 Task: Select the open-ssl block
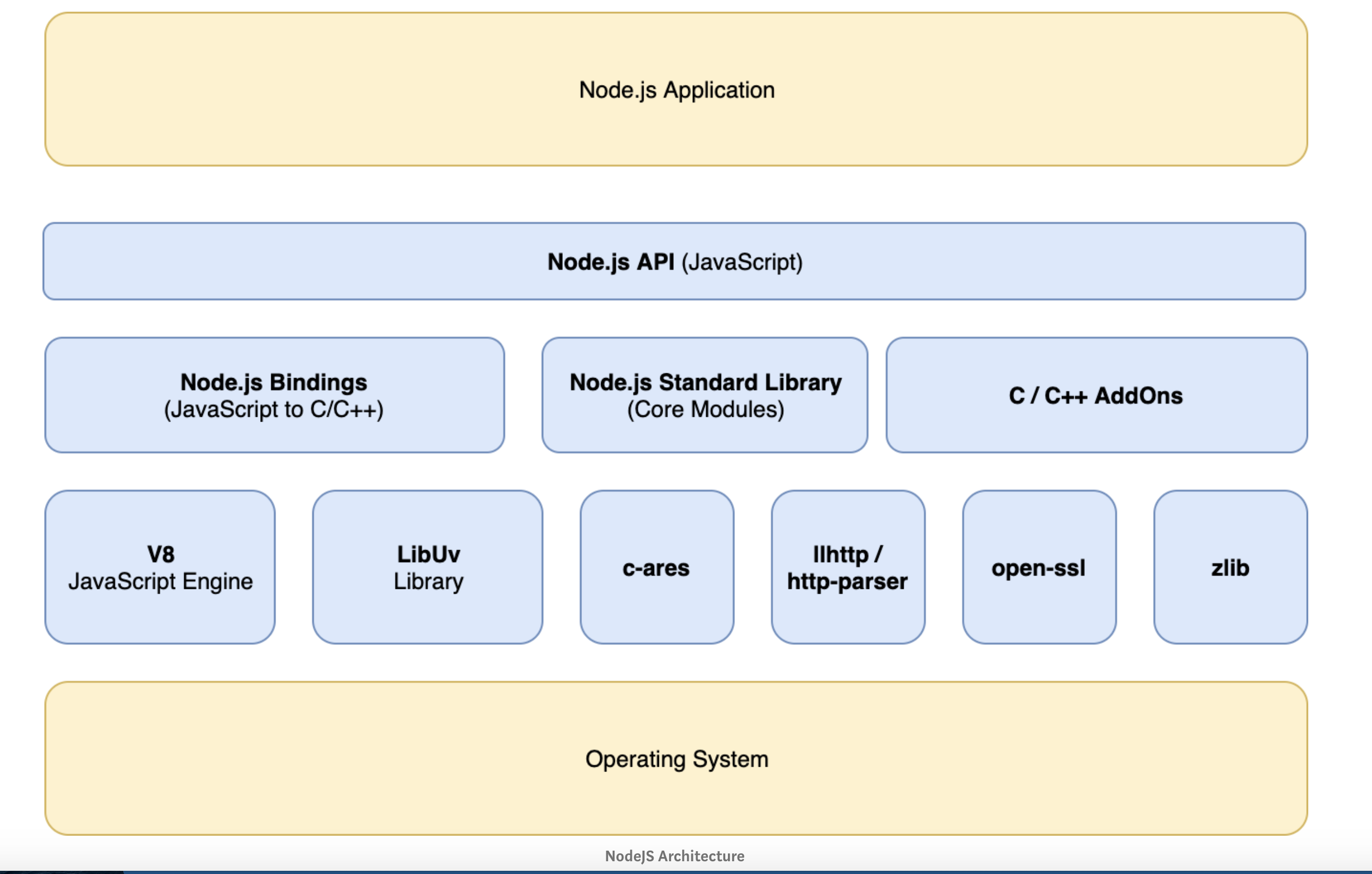tap(1039, 568)
